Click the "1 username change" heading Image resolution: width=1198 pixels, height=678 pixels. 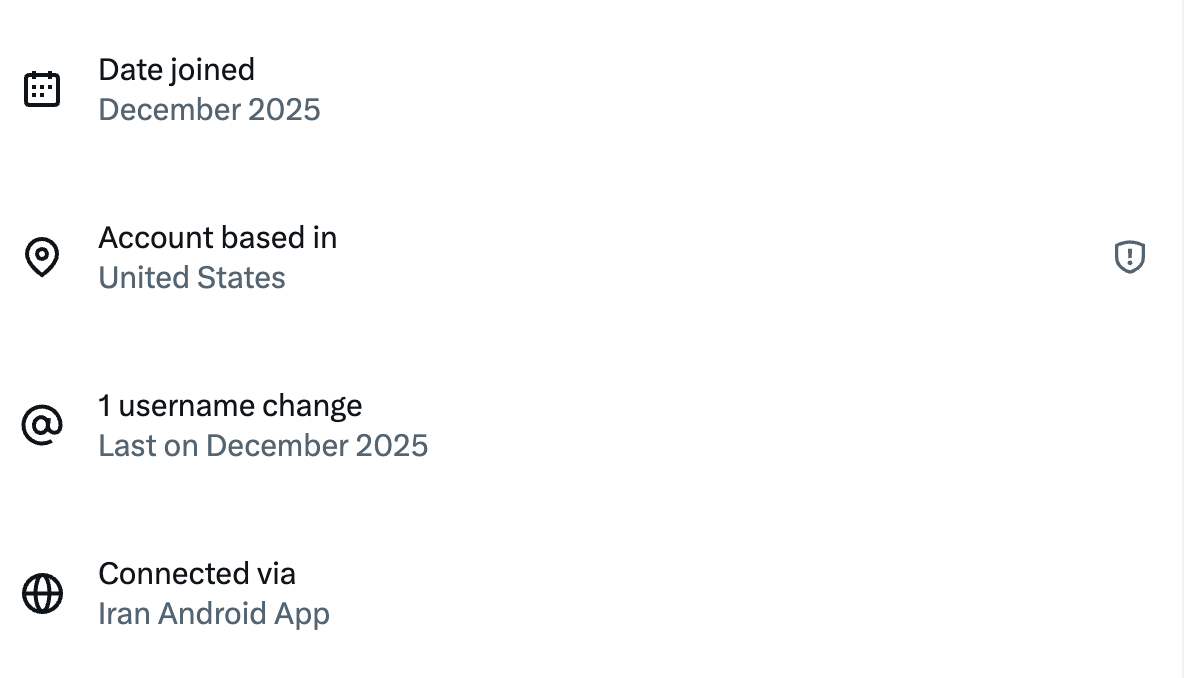[x=230, y=406]
